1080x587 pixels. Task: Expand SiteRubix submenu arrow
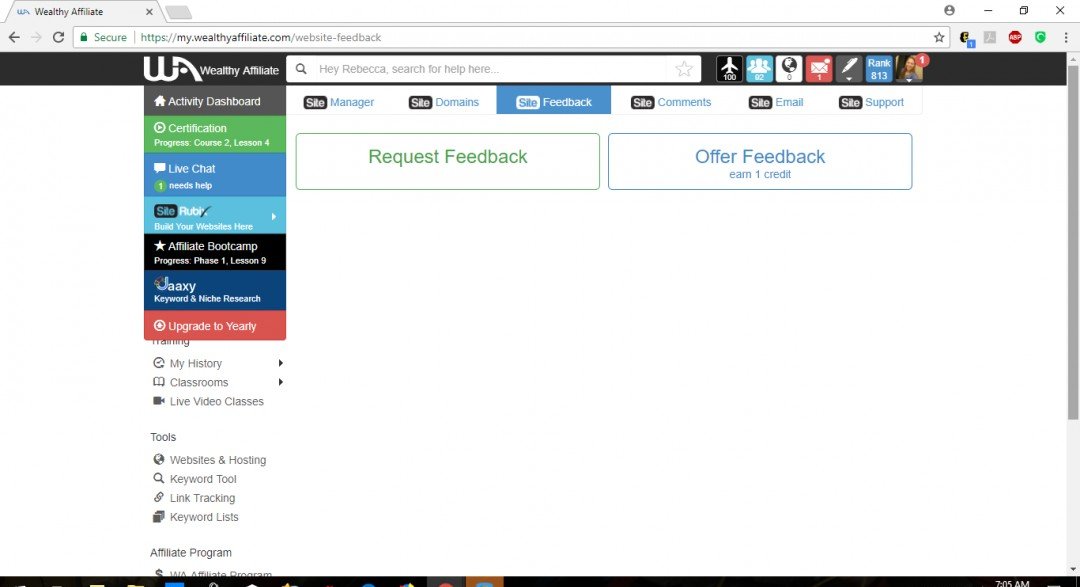[x=273, y=216]
